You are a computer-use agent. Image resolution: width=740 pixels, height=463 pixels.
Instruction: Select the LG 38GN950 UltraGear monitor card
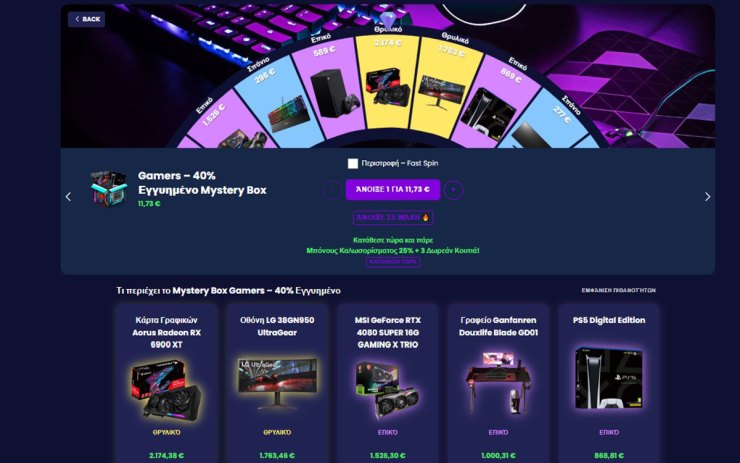pyautogui.click(x=277, y=384)
